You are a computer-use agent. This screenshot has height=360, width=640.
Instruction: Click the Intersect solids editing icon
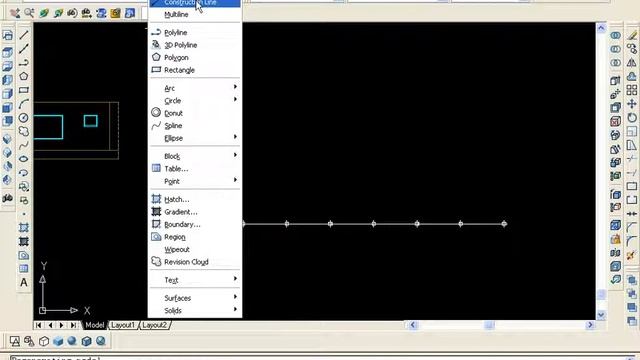click(x=616, y=63)
